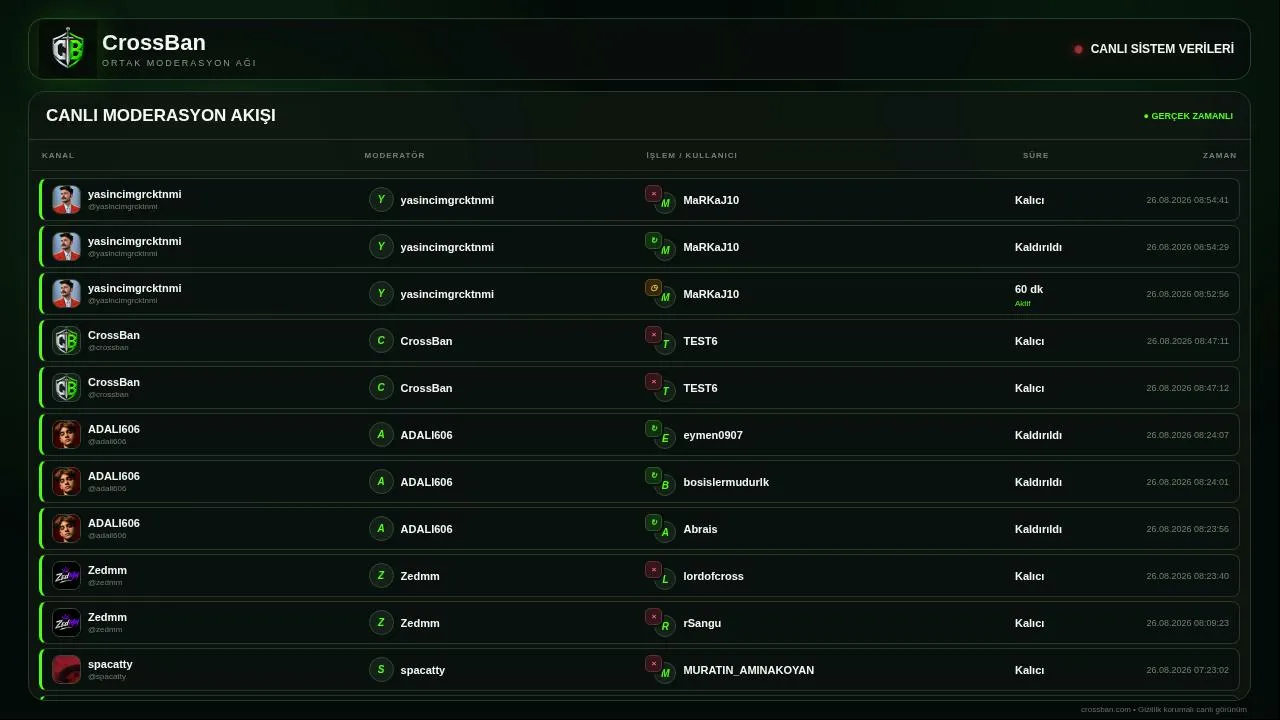Click the red ban icon next to MURATIN_AMINAKOYAN

653,663
